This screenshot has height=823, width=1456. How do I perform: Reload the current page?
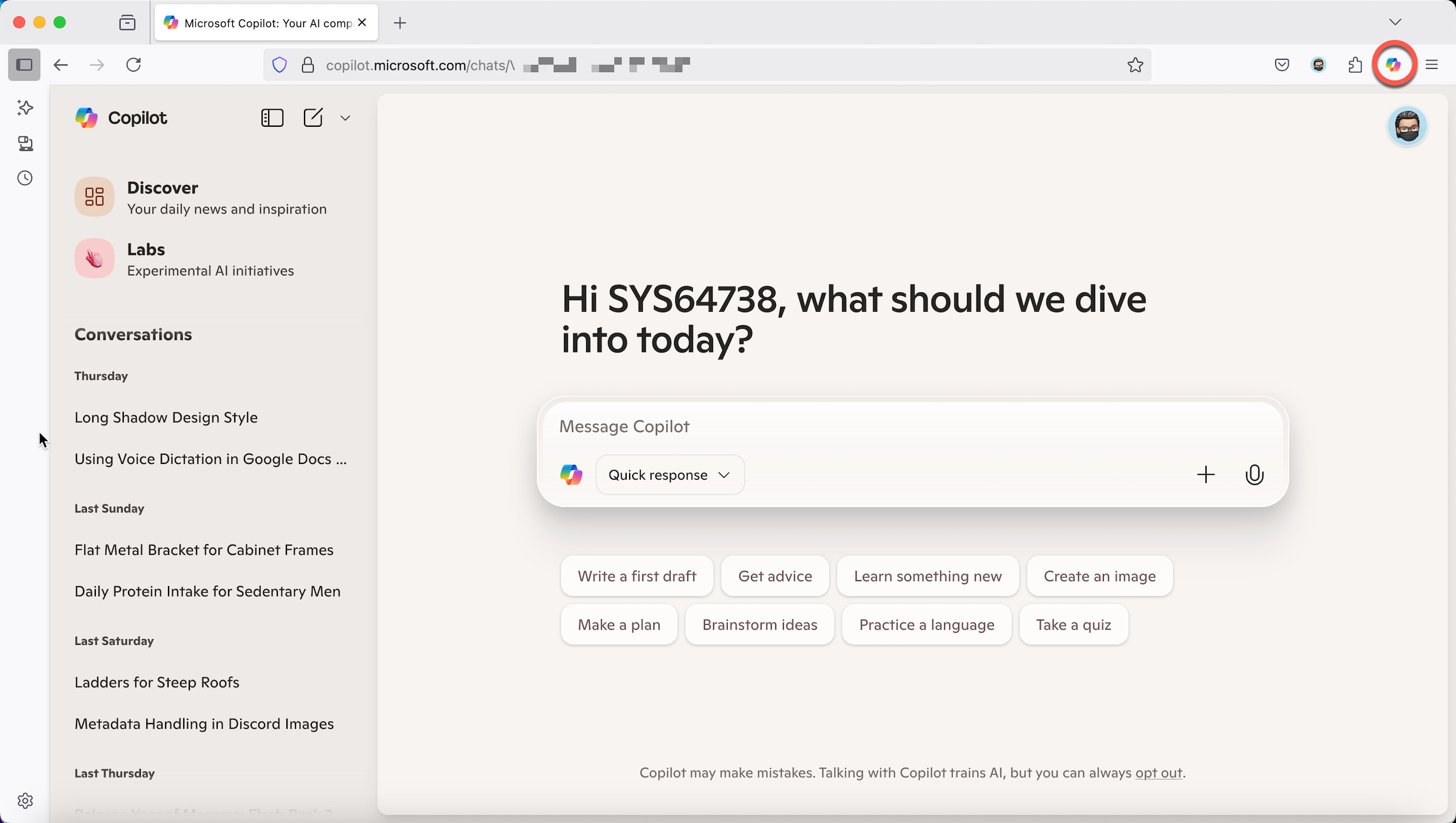[x=133, y=64]
